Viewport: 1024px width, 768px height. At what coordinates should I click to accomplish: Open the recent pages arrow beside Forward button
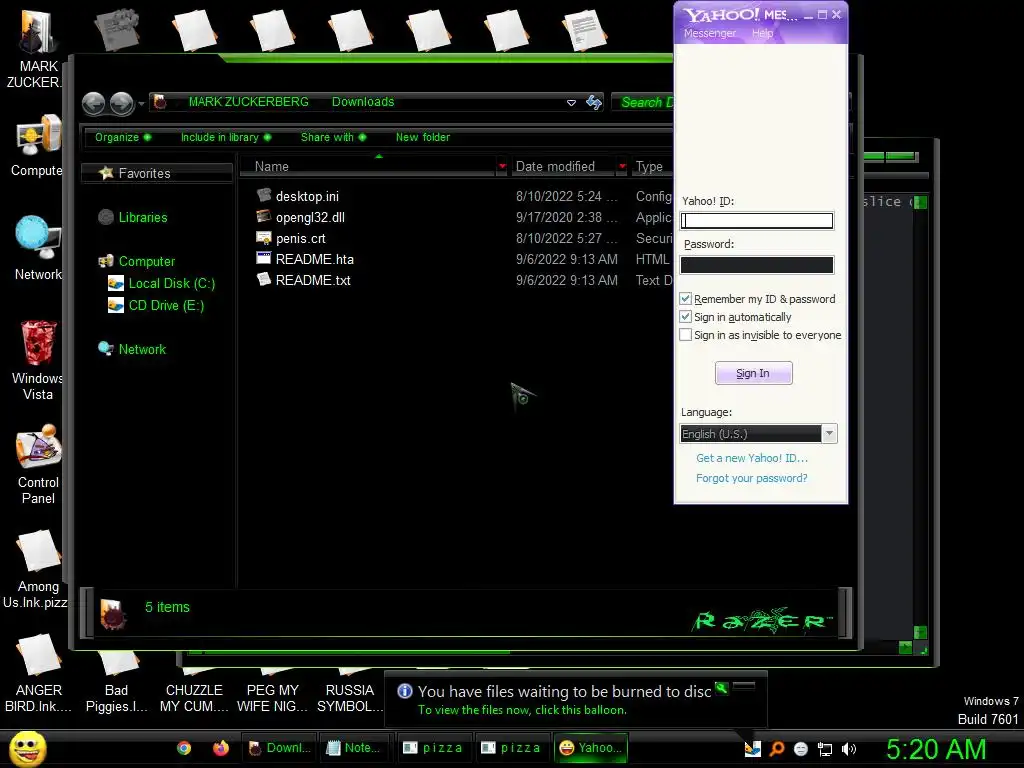(x=140, y=103)
